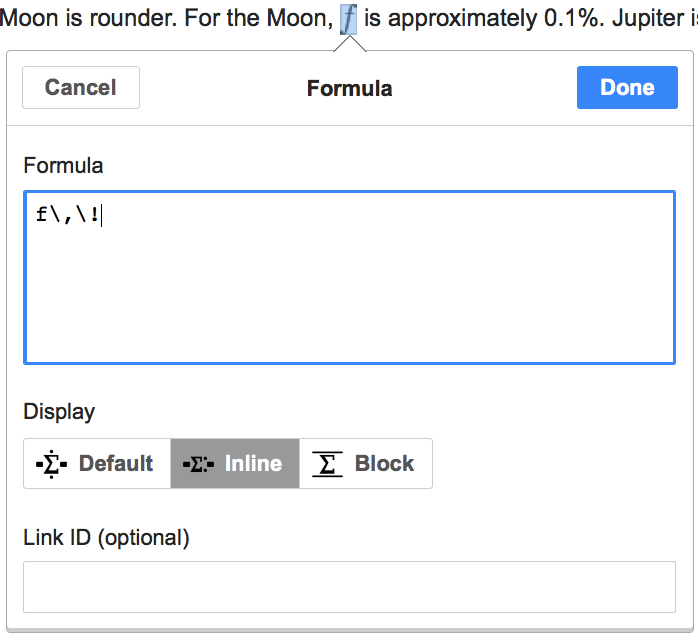Screen dimensions: 698x635
Task: Click the Link ID (optional) label
Action: point(106,537)
